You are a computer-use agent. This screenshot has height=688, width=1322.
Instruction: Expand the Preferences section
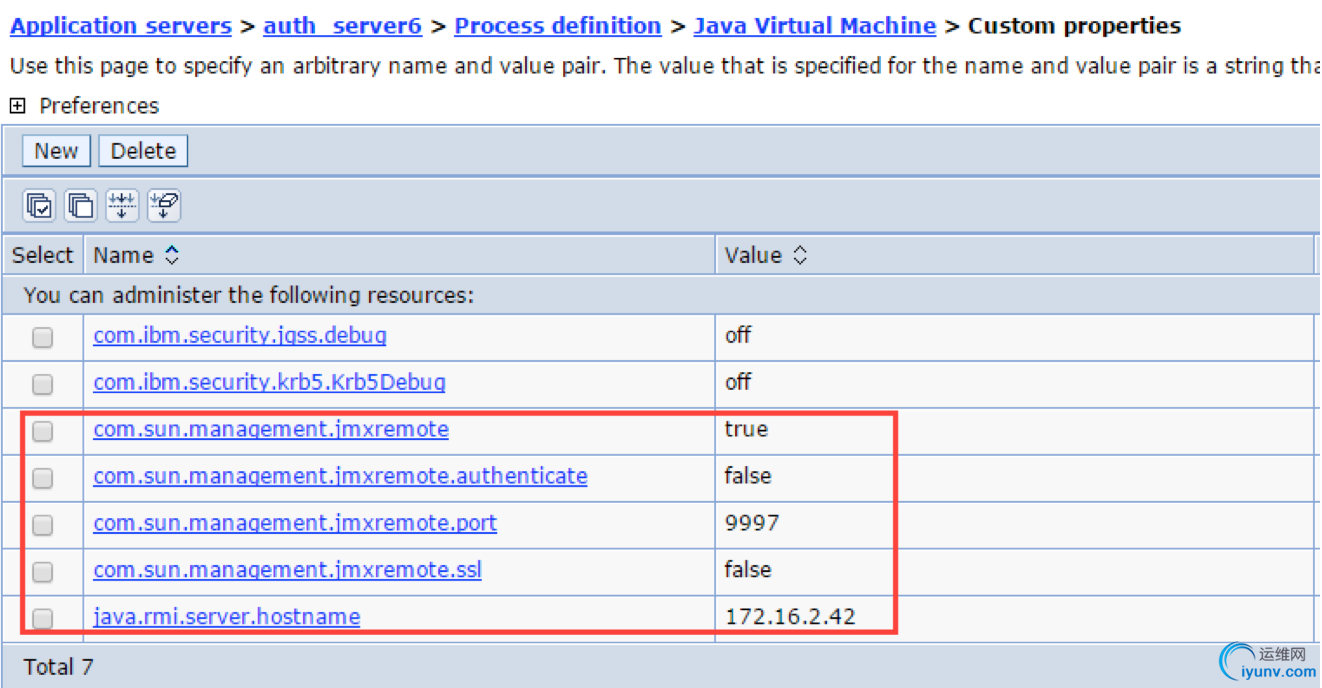coord(17,106)
